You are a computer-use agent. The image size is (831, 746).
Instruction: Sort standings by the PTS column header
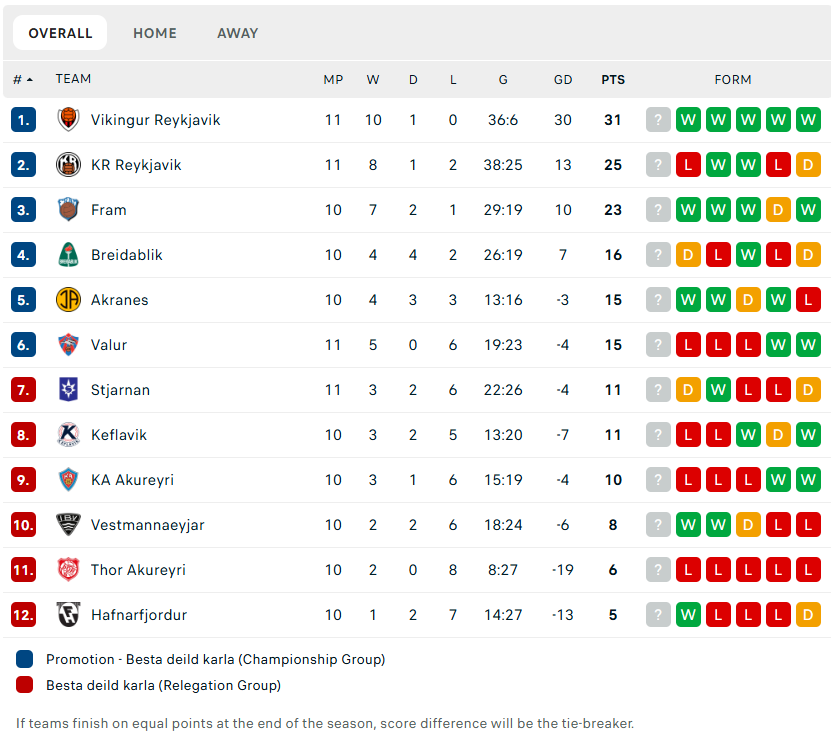click(x=613, y=79)
